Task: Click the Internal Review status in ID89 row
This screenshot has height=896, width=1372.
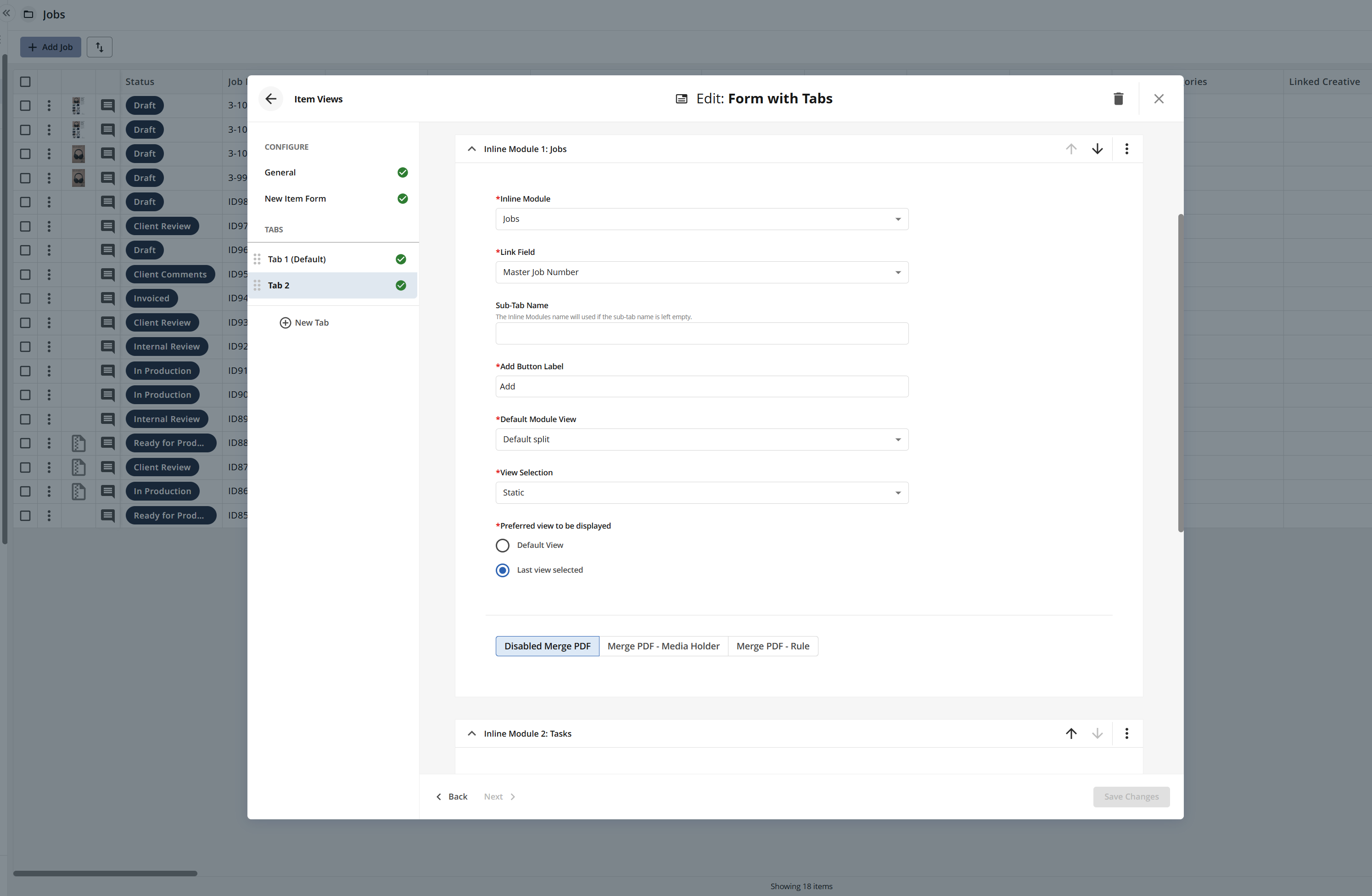Action: click(167, 419)
